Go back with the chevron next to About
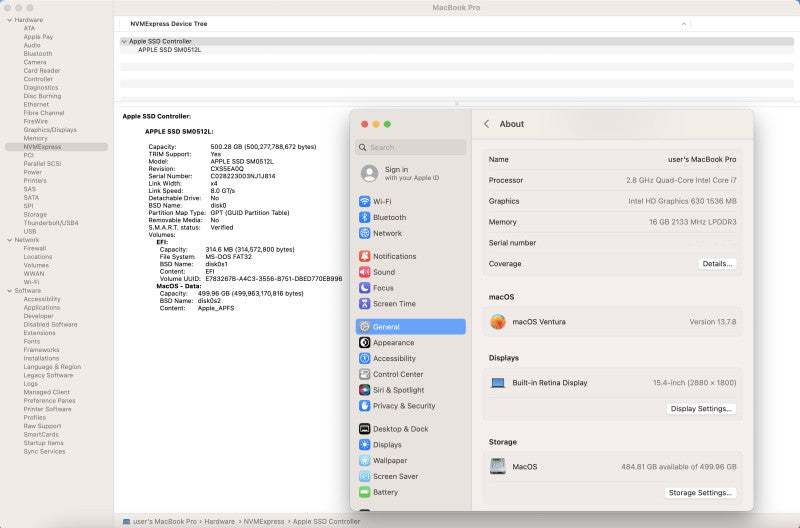This screenshot has height=528, width=800. point(486,124)
